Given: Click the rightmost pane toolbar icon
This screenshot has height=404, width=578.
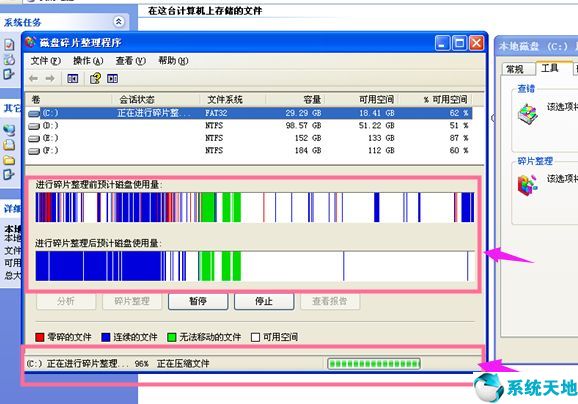Looking at the screenshot, I should point(112,78).
